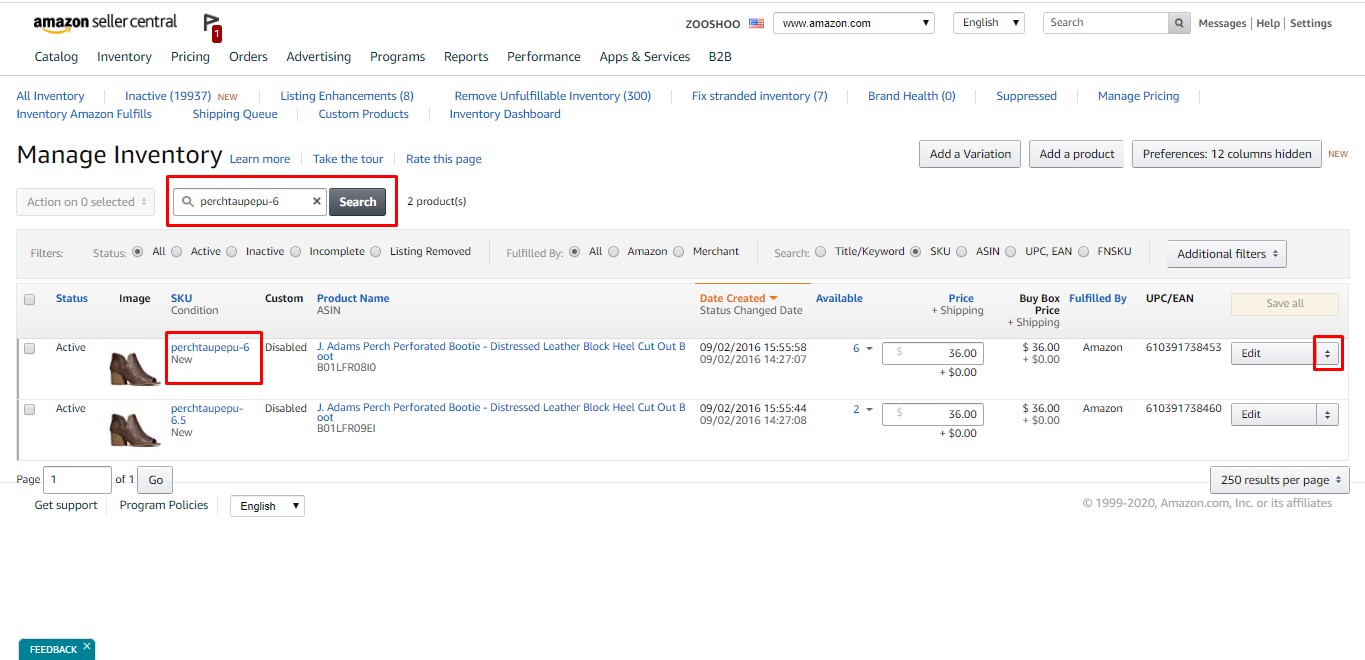Open product image thumbnail for perchtaupepu-6
The width and height of the screenshot is (1365, 660).
[x=135, y=369]
